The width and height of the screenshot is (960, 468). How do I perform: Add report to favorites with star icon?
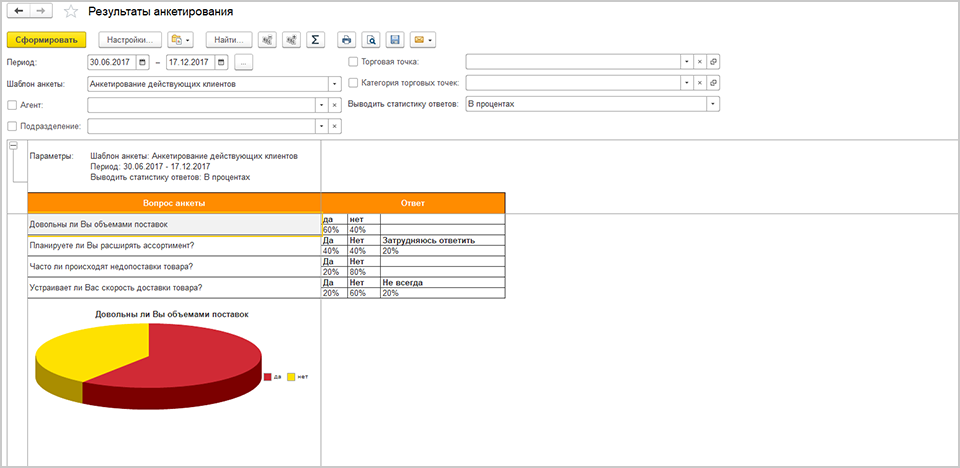[x=71, y=12]
